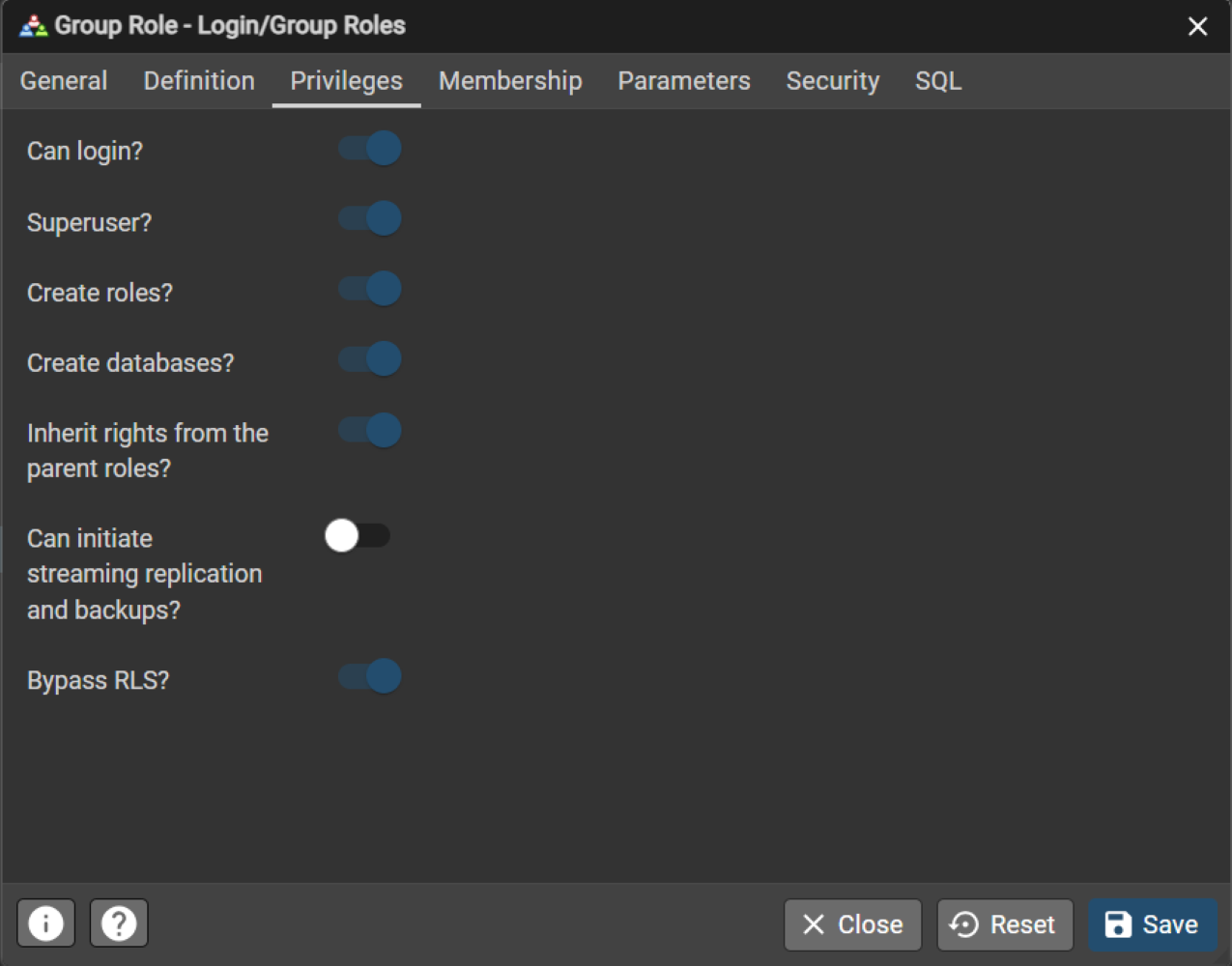Open the Definition tab

tap(199, 81)
